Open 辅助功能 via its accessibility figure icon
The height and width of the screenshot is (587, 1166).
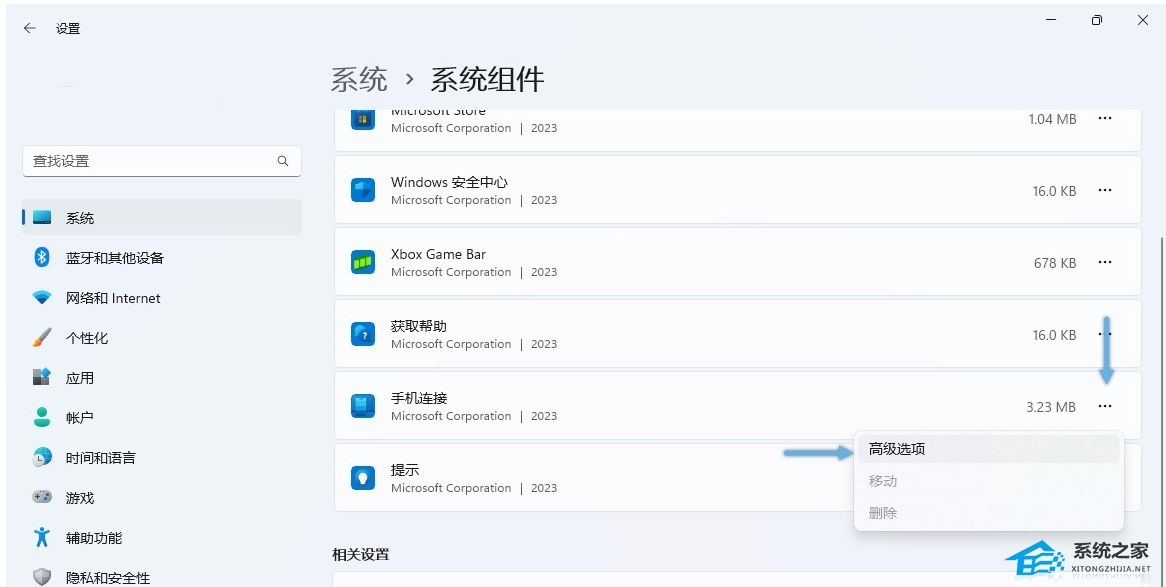click(42, 537)
